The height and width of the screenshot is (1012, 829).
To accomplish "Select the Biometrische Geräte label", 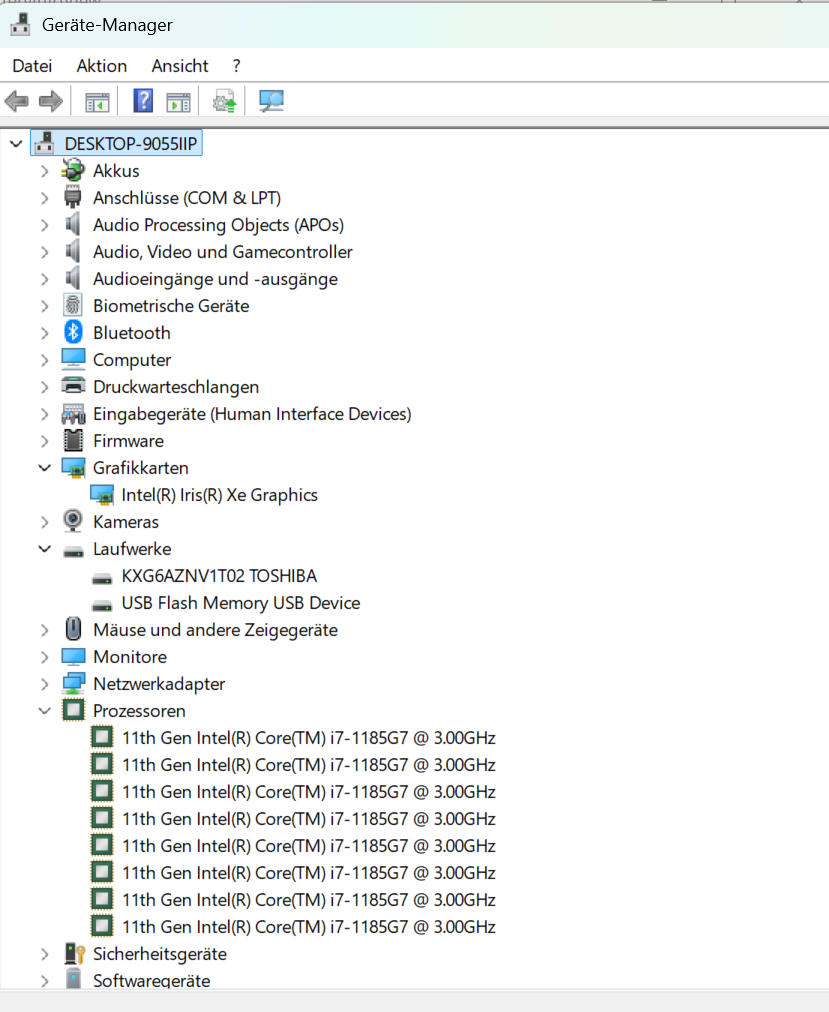I will click(x=171, y=306).
